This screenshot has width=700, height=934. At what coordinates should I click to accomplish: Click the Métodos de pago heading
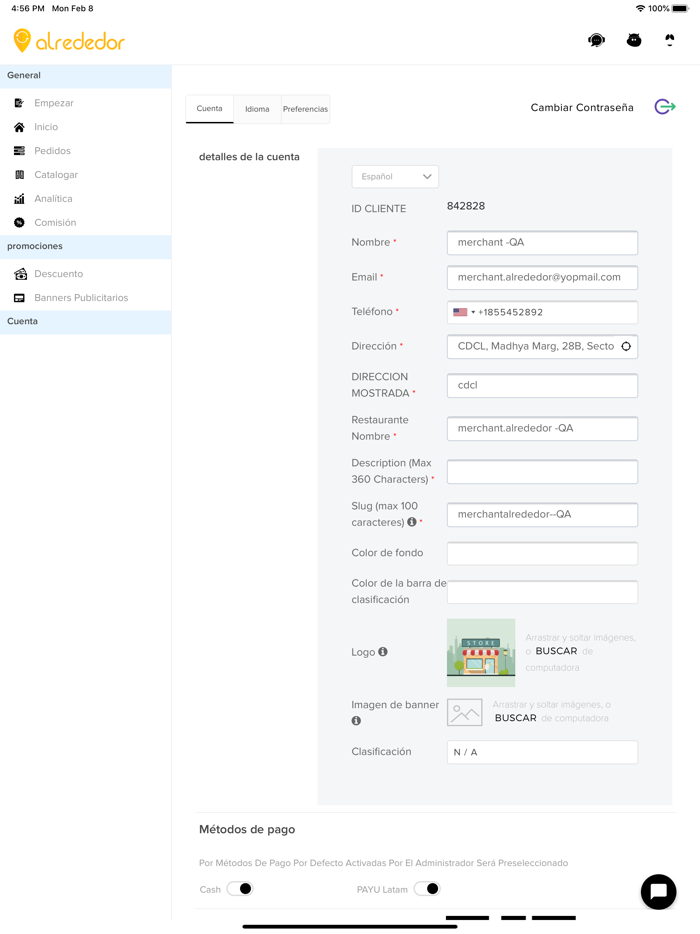247,829
